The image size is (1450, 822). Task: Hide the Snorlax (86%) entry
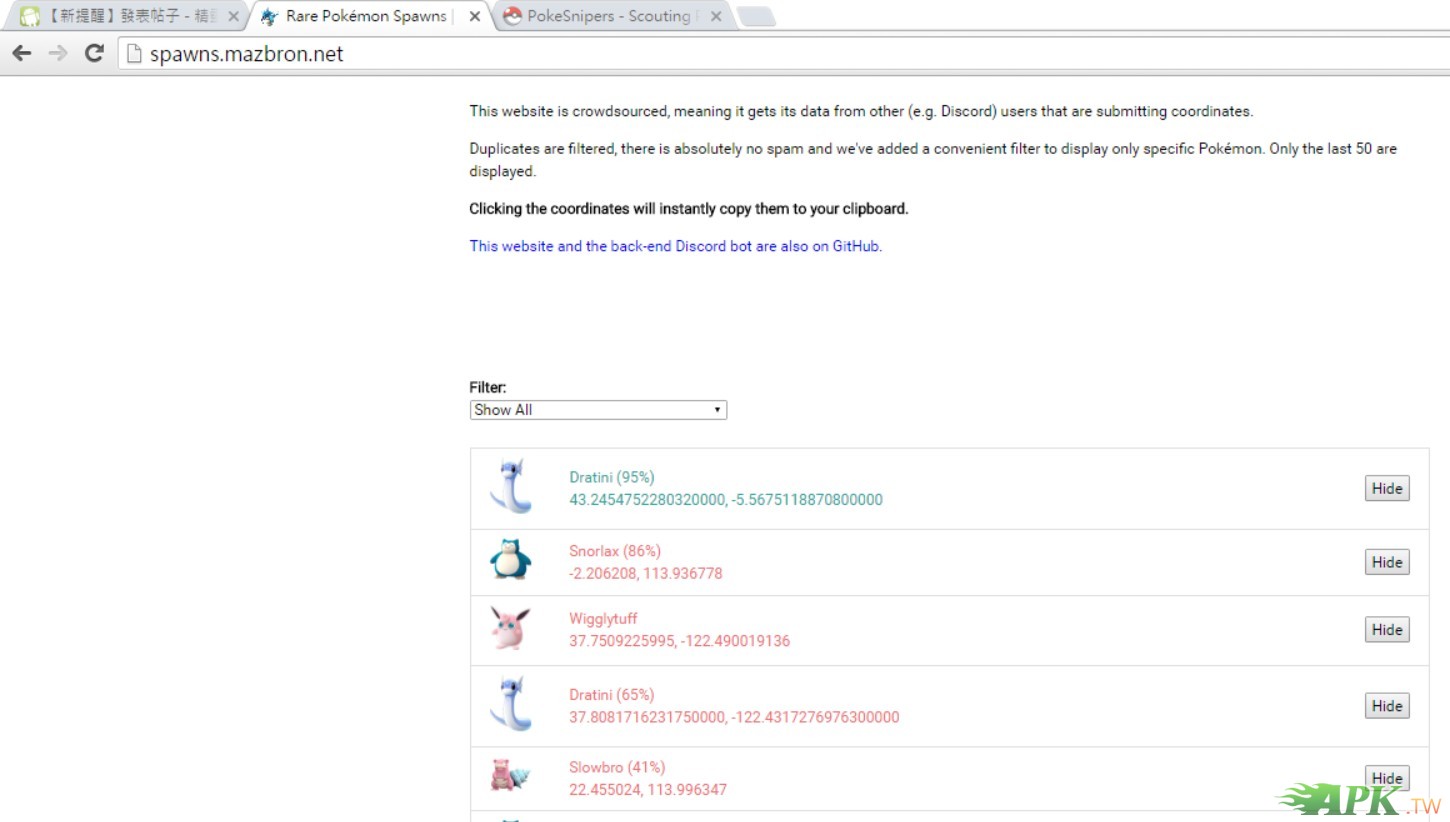1387,562
